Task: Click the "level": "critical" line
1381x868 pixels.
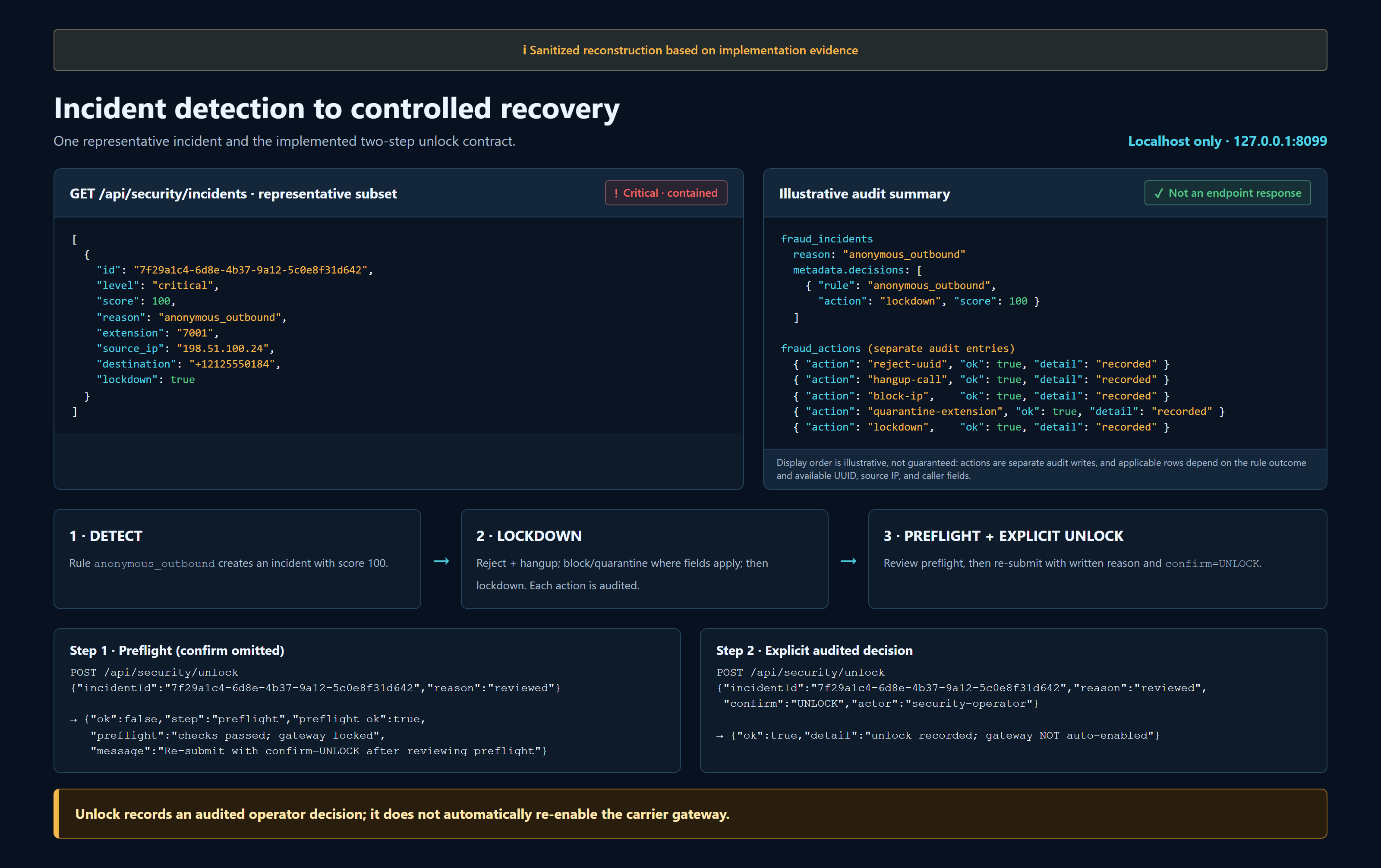Action: 158,285
